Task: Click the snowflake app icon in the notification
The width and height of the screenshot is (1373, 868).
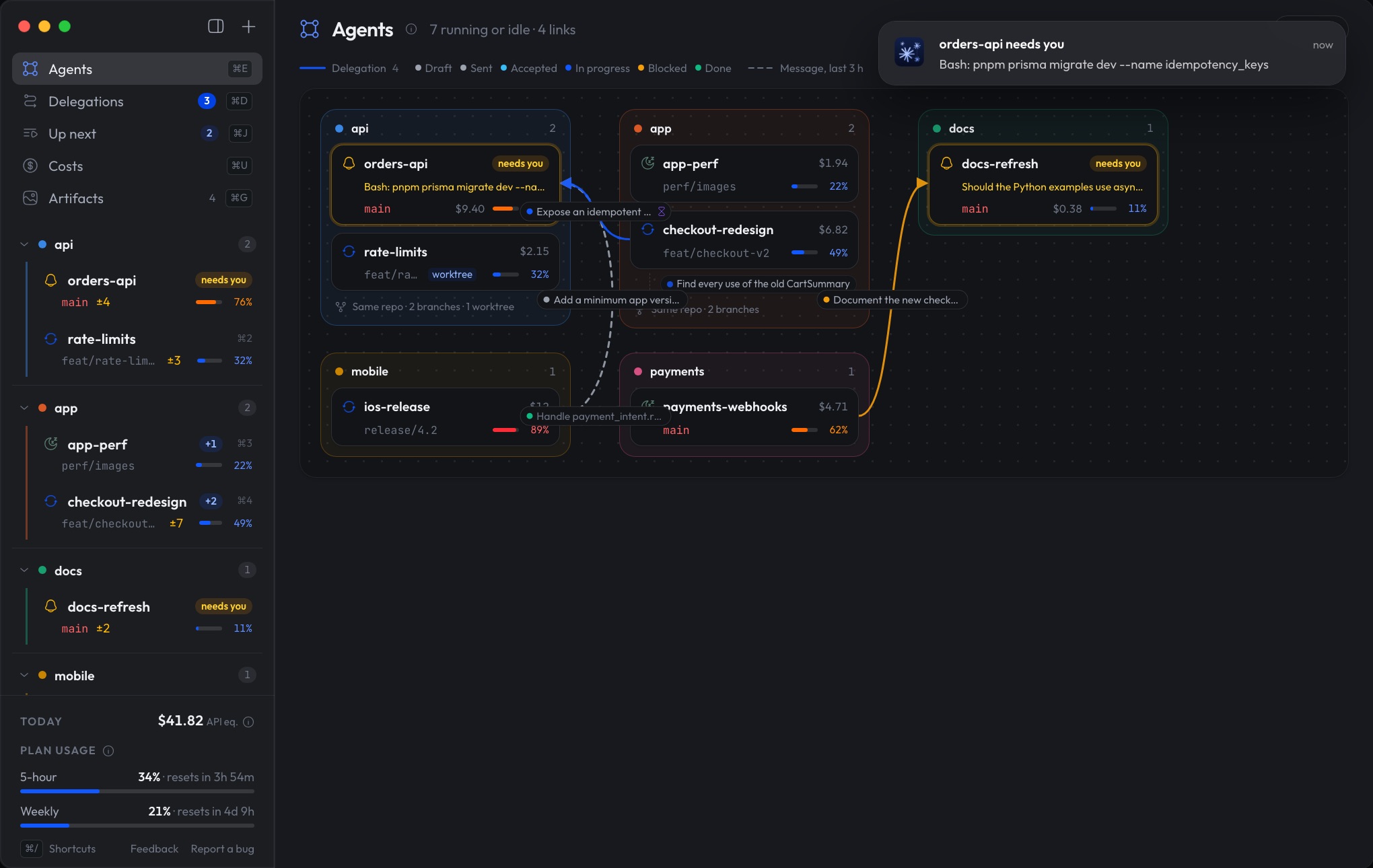Action: pos(909,52)
